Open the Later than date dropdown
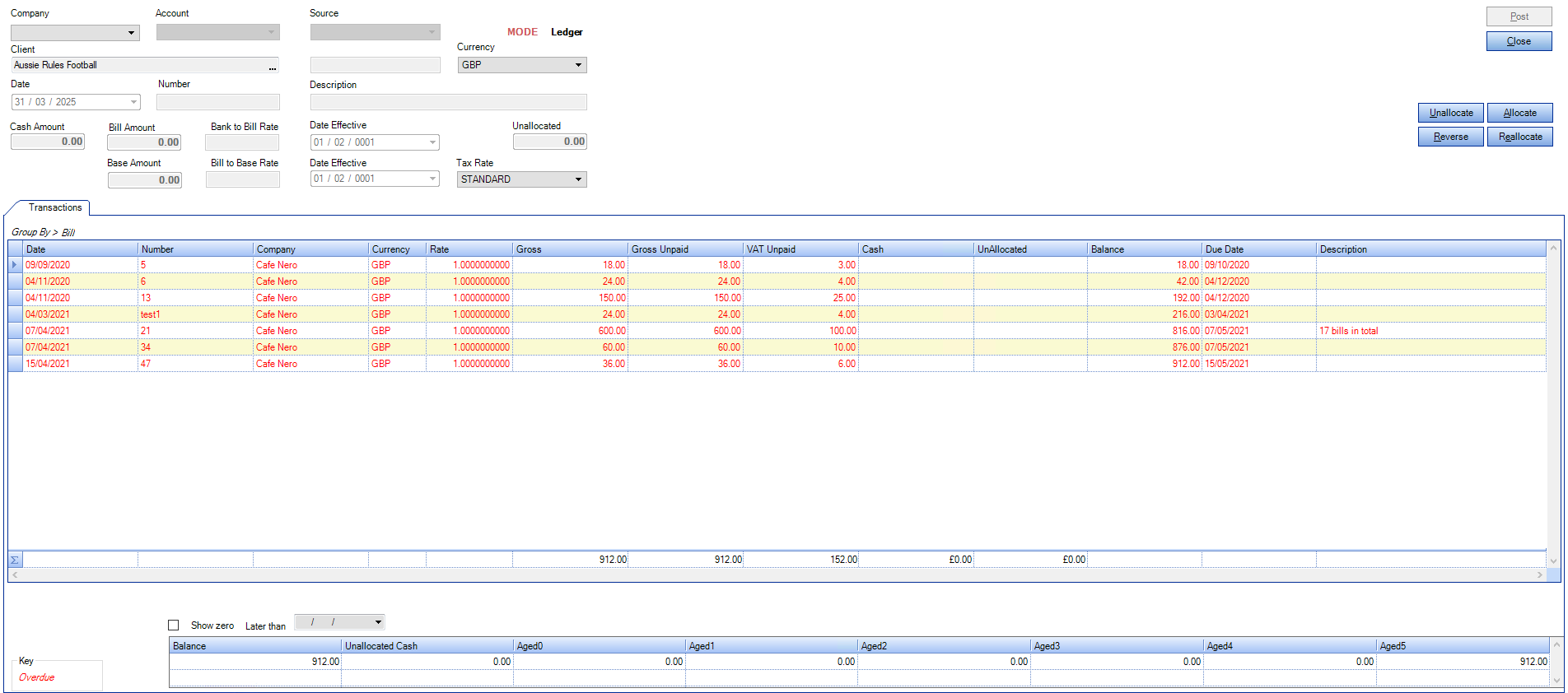Viewport: 1568px width, 693px height. coord(378,622)
